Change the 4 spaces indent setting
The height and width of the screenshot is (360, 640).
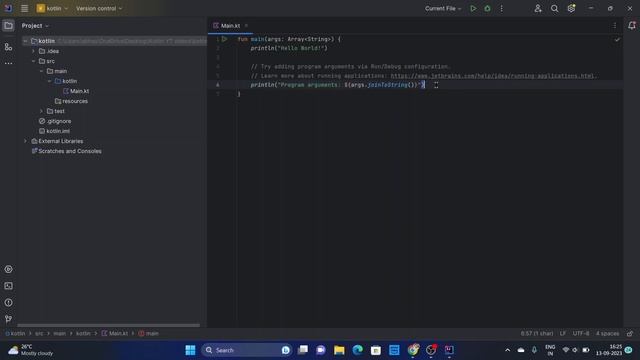(607, 333)
